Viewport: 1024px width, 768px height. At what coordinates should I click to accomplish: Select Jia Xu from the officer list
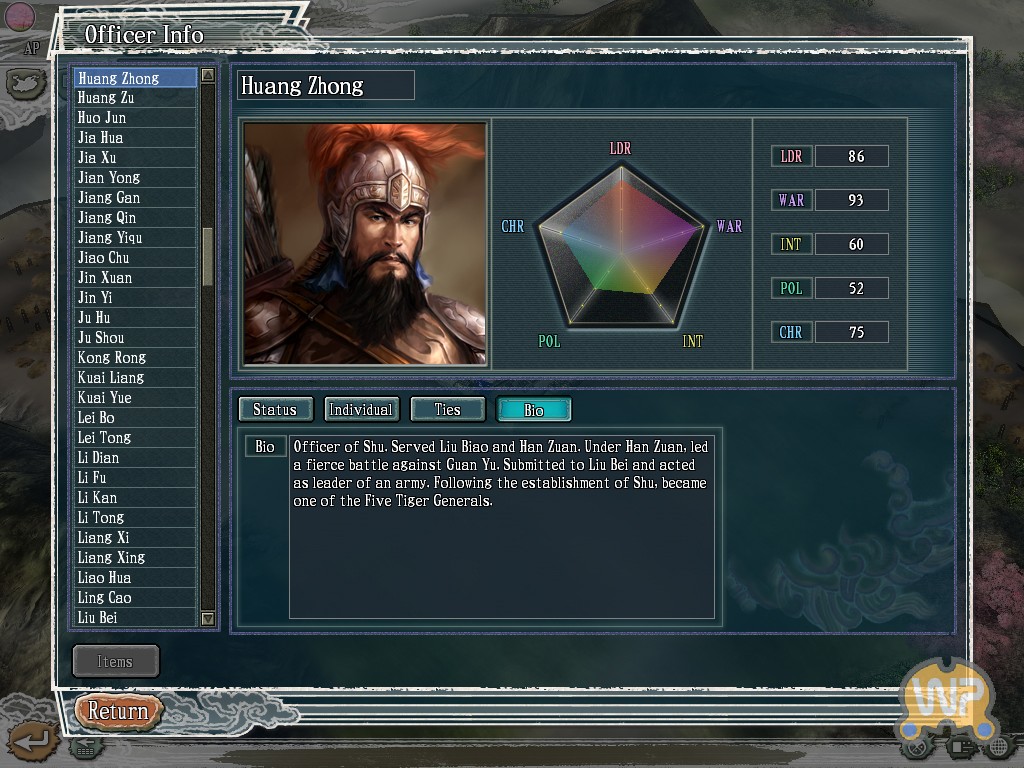point(135,157)
